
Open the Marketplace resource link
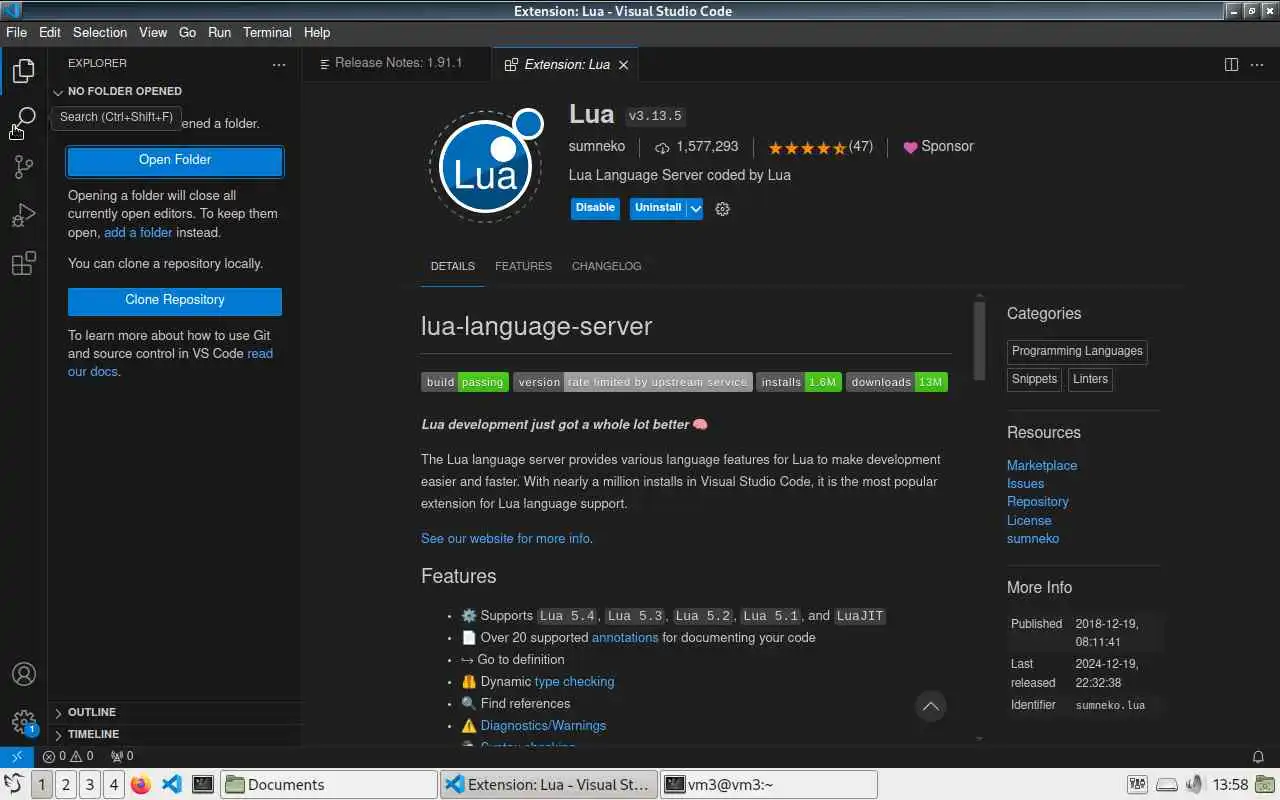pyautogui.click(x=1042, y=465)
